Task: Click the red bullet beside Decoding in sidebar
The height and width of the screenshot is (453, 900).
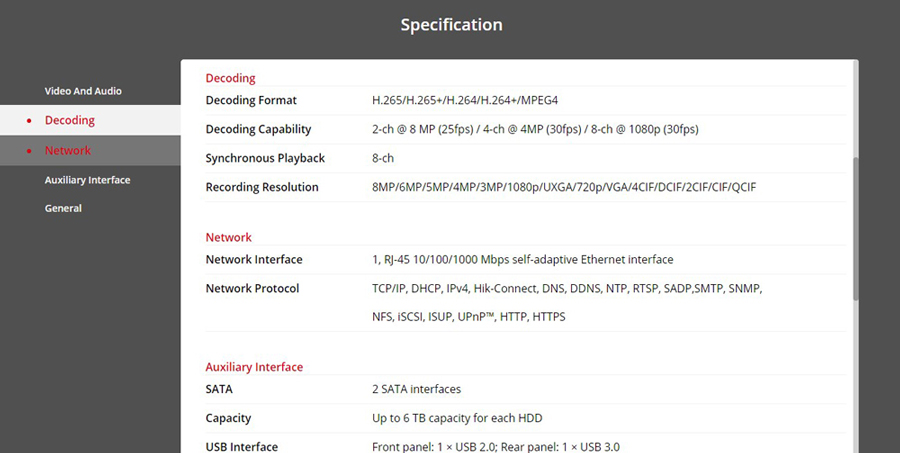Action: 29,121
